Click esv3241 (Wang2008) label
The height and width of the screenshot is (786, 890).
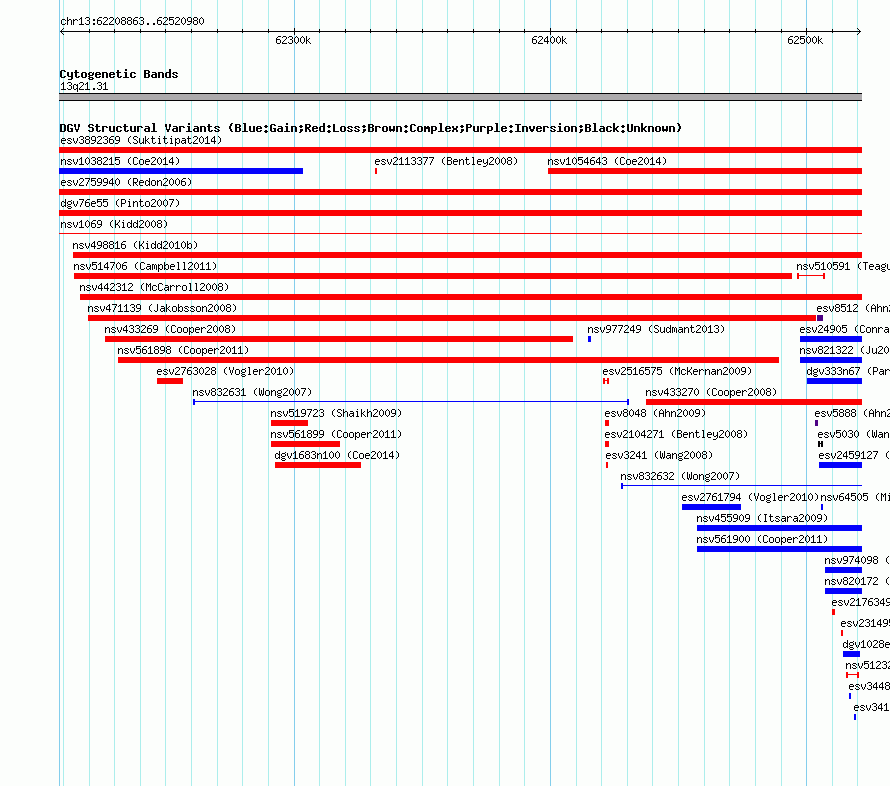(x=659, y=455)
